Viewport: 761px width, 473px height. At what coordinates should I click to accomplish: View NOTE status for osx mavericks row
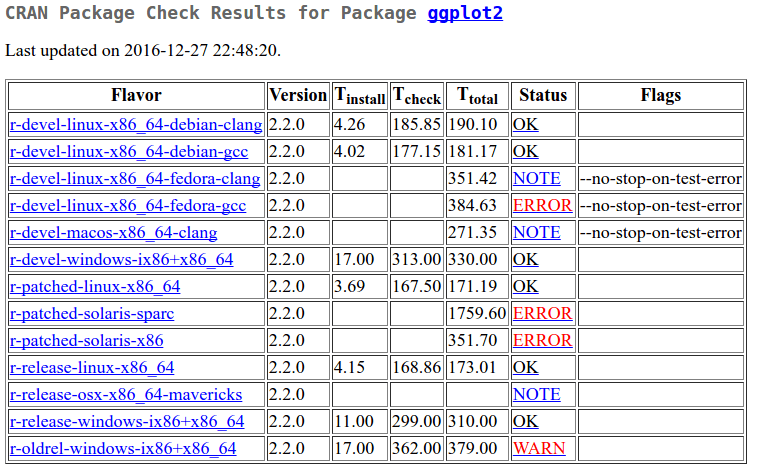pos(536,395)
